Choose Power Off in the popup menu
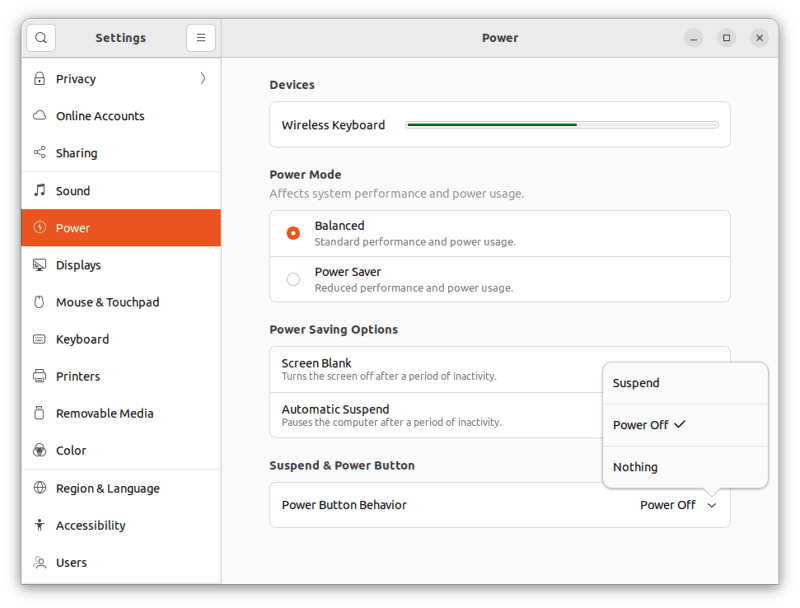 coord(685,425)
